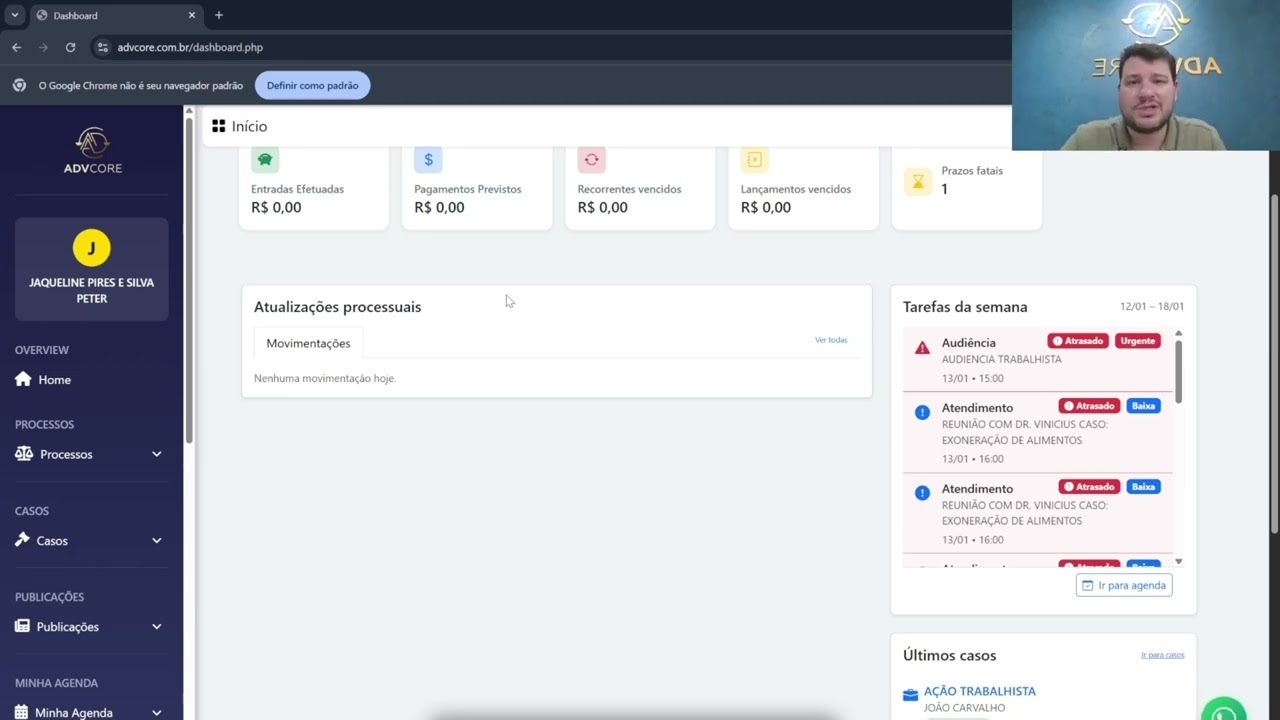Click the briefcase icon beside AÇÃO TRABALHISTA
This screenshot has width=1280, height=720.
(x=910, y=695)
